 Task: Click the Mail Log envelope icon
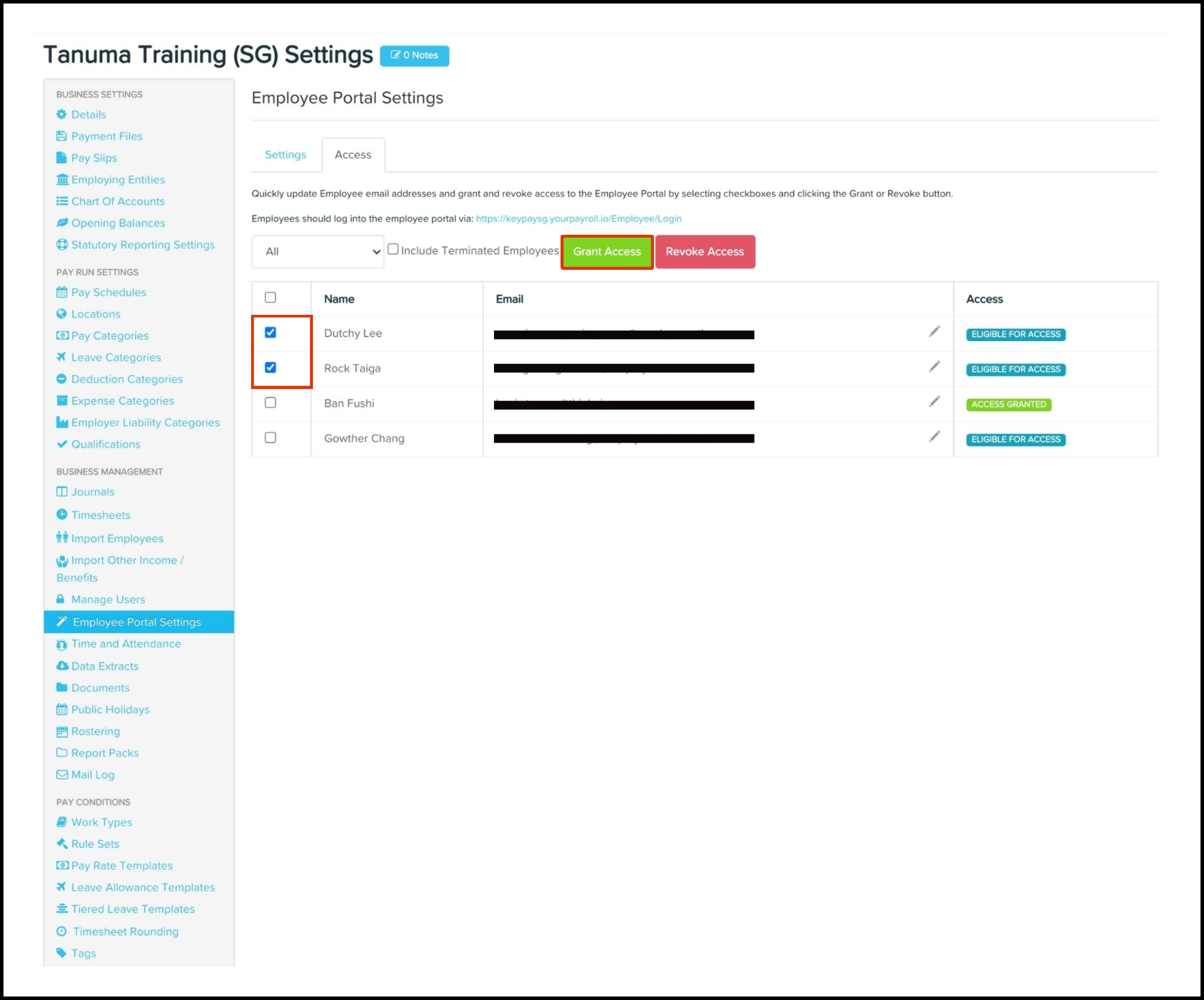62,775
